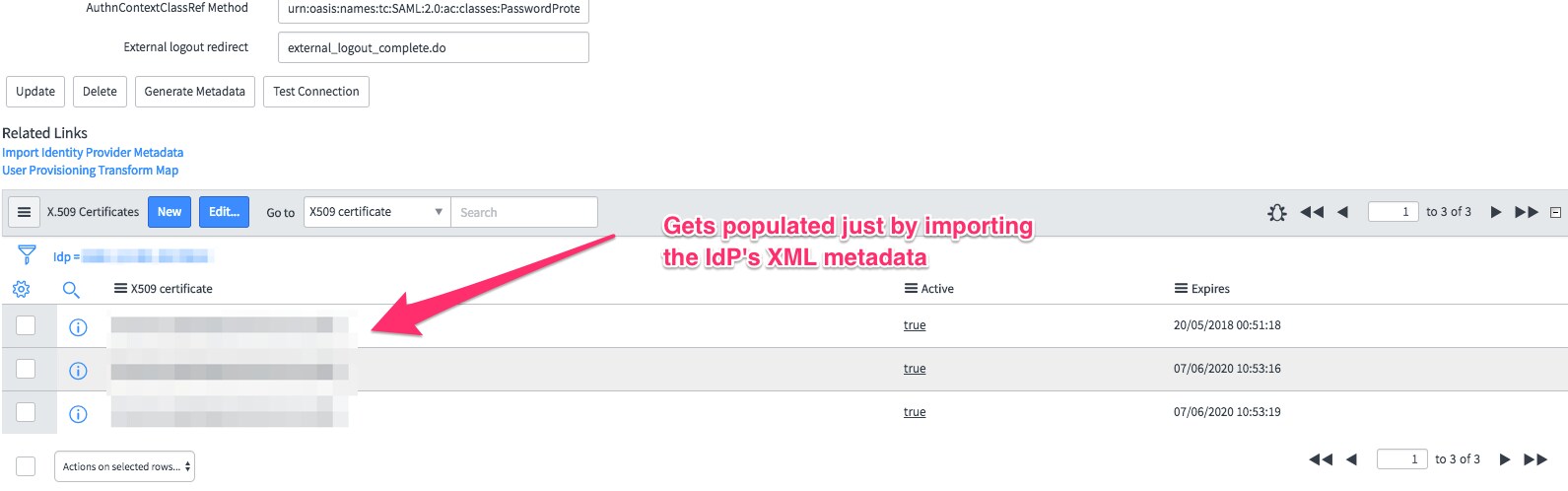Screen dimensions: 1568x491
Task: Select checkbox for the first certificate row
Action: [26, 325]
